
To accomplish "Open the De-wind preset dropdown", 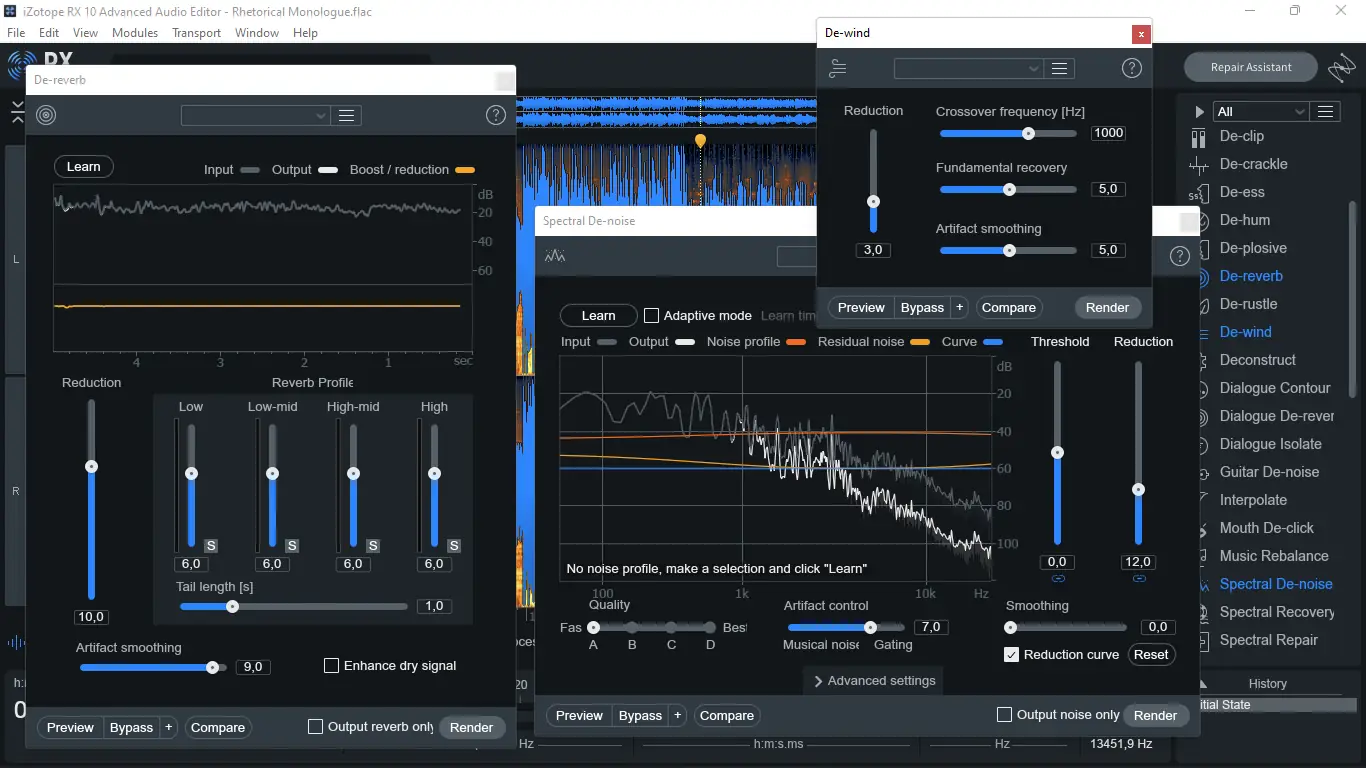I will click(969, 68).
